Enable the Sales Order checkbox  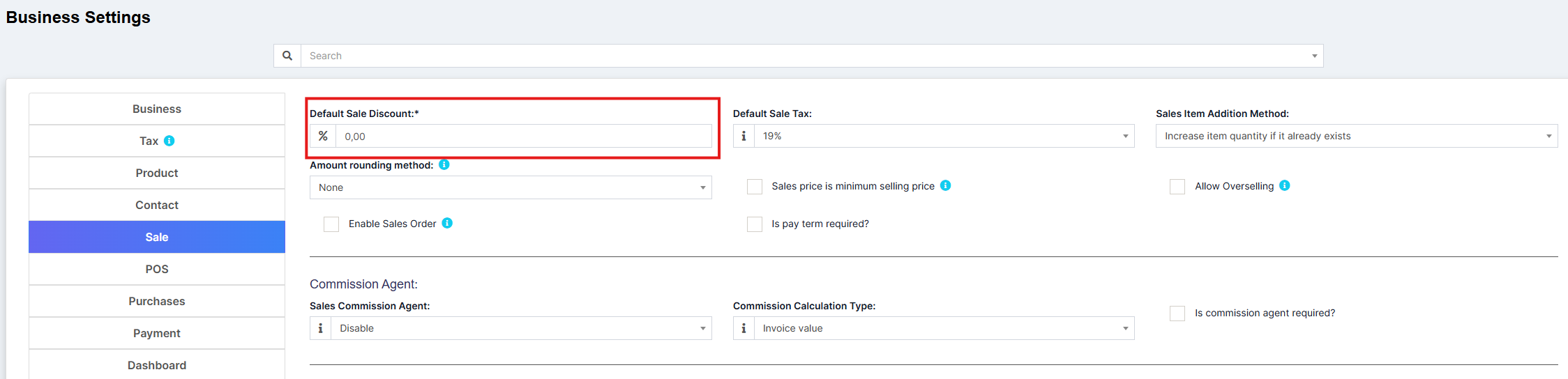[x=331, y=224]
